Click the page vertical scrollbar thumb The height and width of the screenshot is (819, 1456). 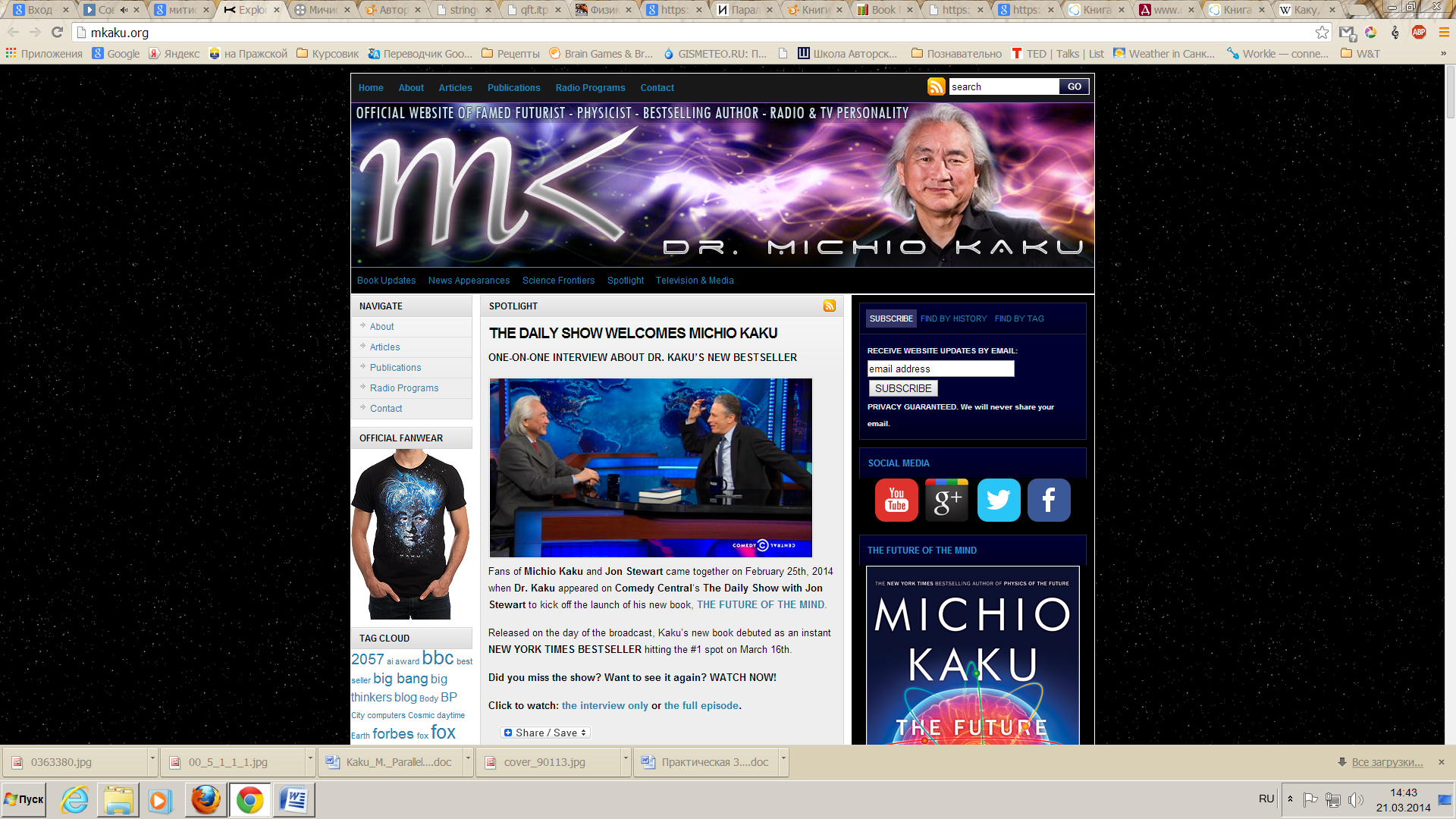pos(1450,92)
